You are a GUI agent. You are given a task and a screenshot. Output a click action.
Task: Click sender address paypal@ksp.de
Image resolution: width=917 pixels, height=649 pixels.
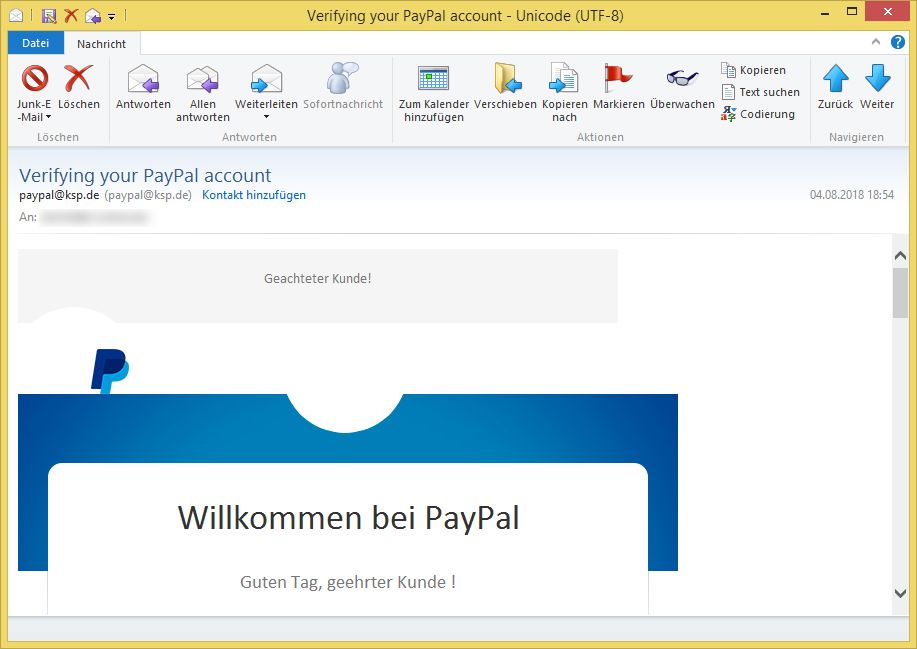pyautogui.click(x=59, y=195)
